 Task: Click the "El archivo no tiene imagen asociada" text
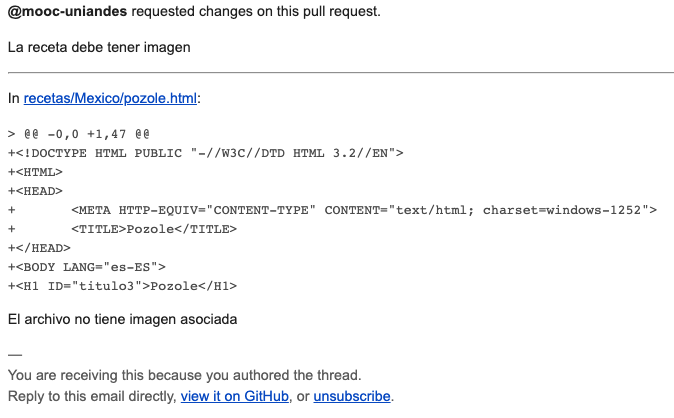123,320
